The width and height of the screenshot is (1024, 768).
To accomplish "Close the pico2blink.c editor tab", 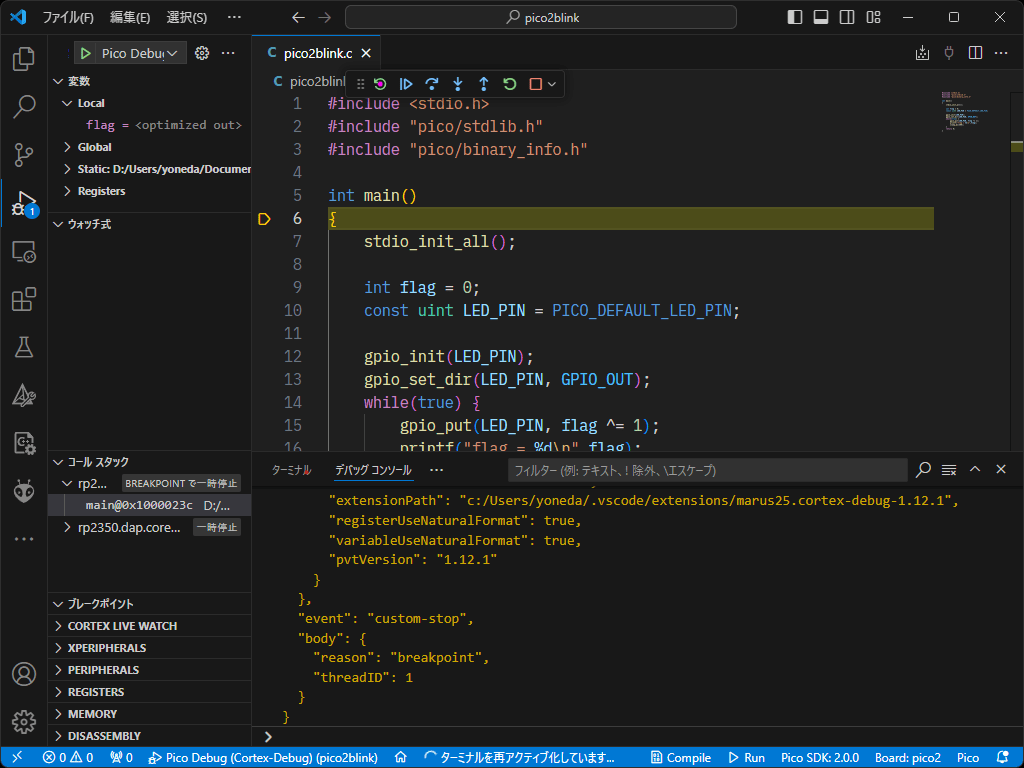I will (366, 54).
